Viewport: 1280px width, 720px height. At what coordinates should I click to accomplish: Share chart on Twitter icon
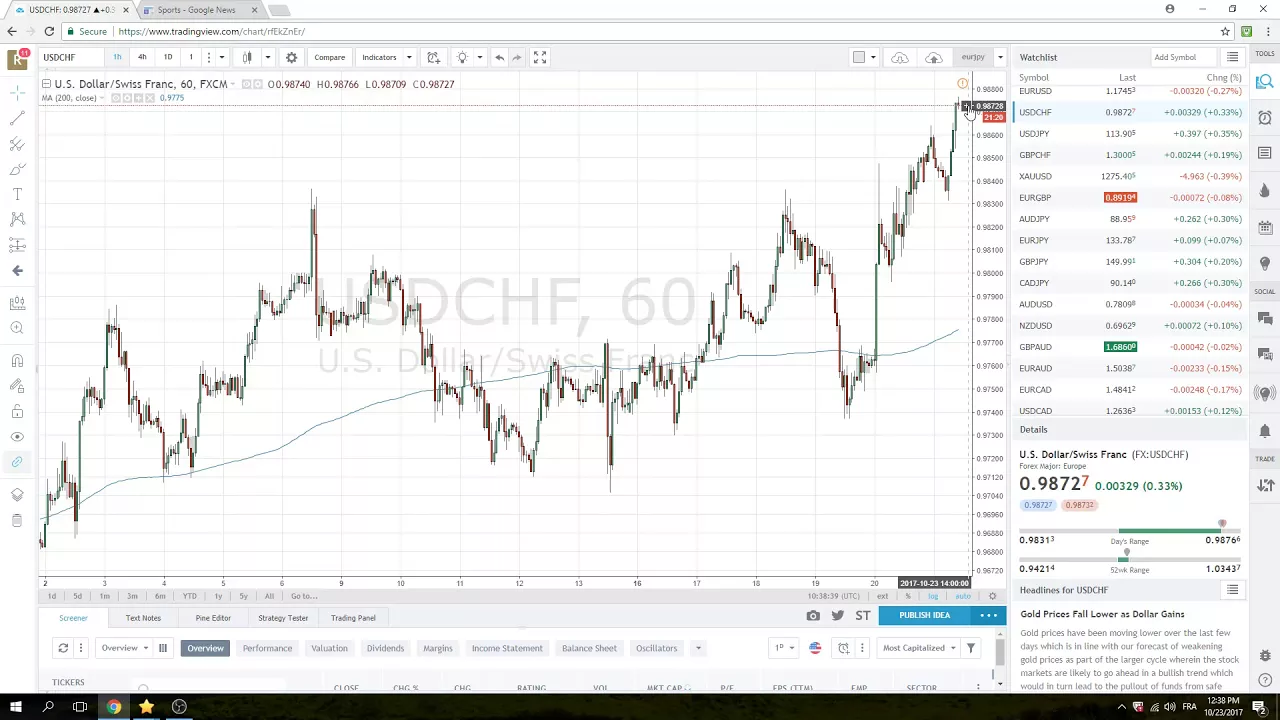pyautogui.click(x=838, y=615)
